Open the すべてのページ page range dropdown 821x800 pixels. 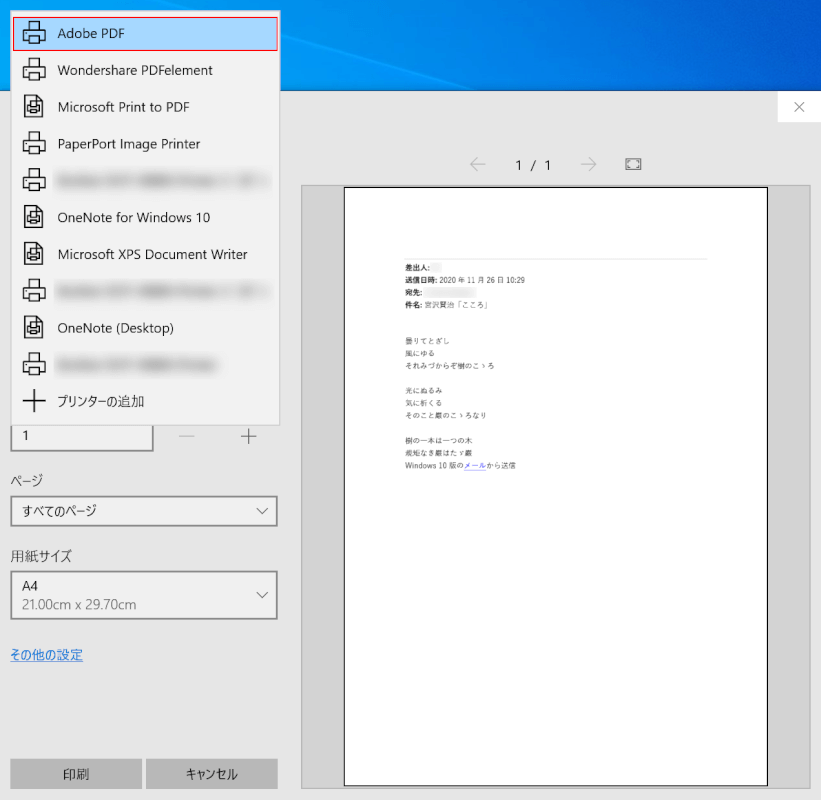[143, 511]
